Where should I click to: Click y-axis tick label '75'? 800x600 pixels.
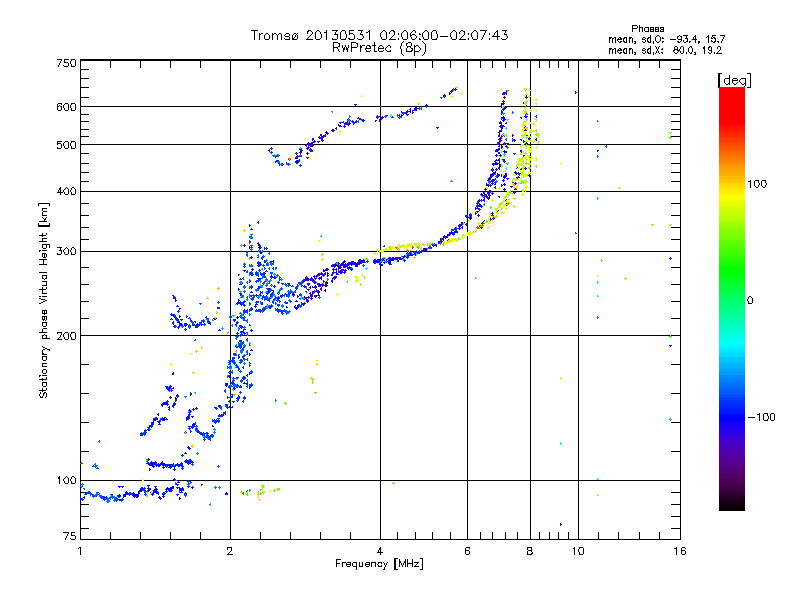70,536
